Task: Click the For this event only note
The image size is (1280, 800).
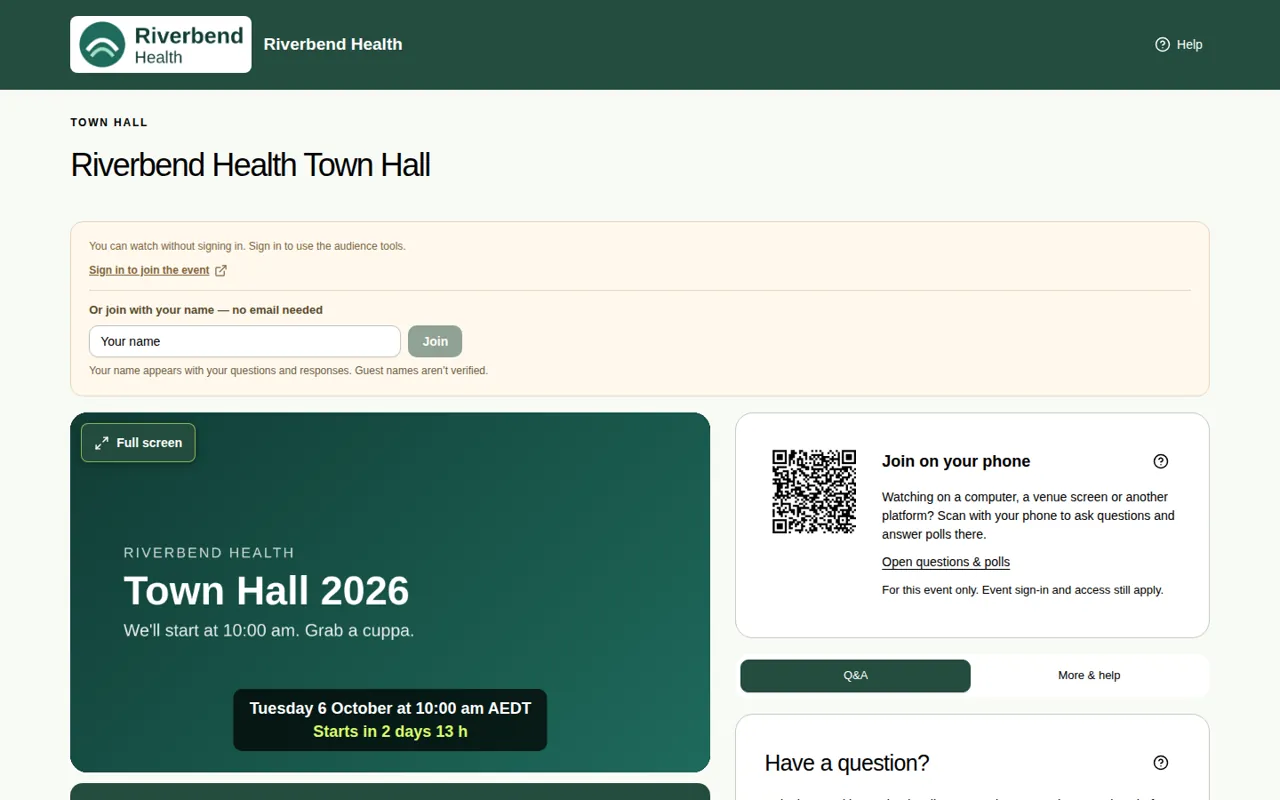Action: coord(1023,590)
